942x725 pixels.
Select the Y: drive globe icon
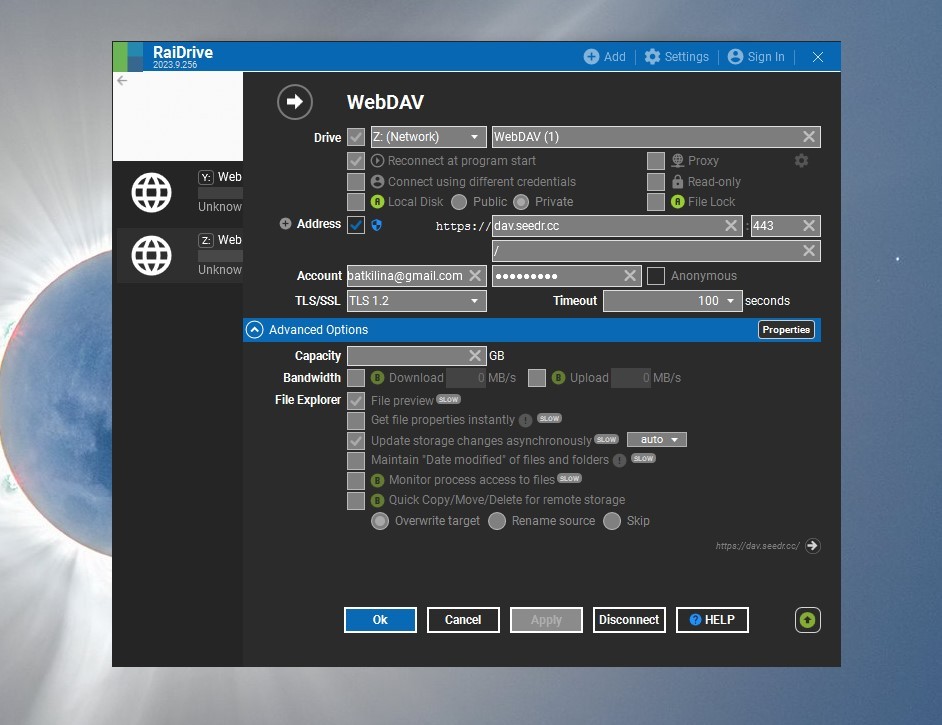[x=152, y=192]
